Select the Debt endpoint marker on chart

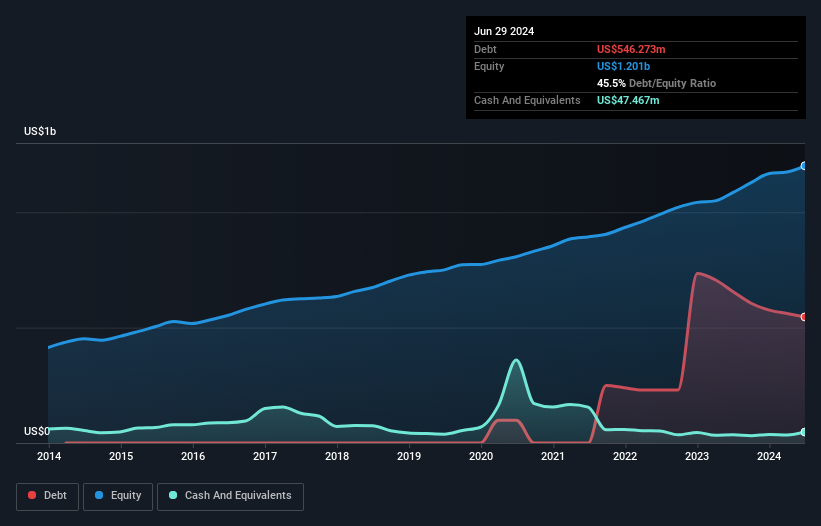804,317
